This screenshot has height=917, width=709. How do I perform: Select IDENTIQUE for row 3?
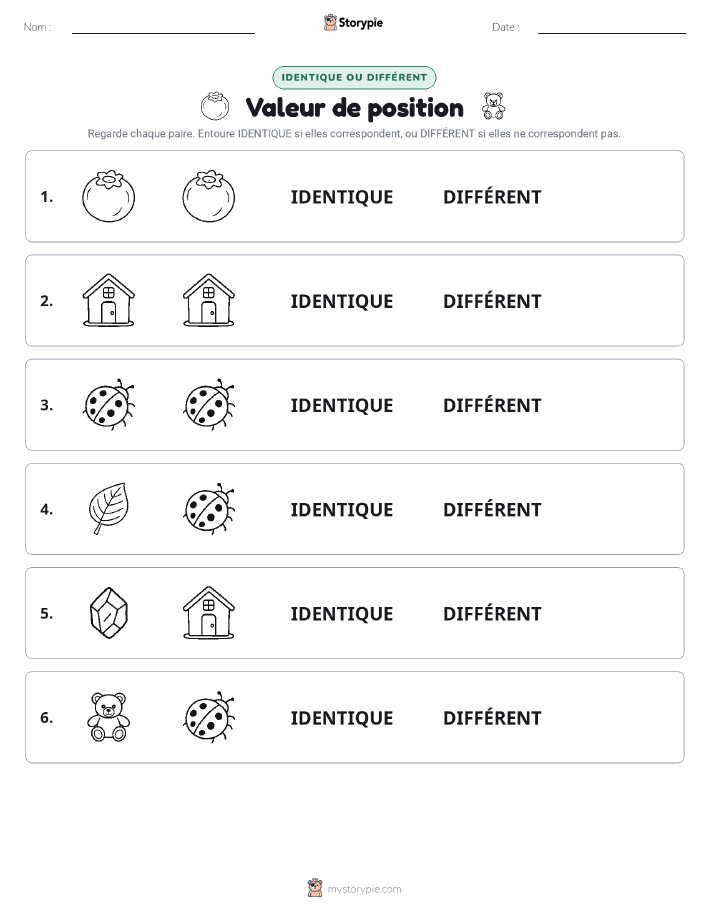click(342, 405)
